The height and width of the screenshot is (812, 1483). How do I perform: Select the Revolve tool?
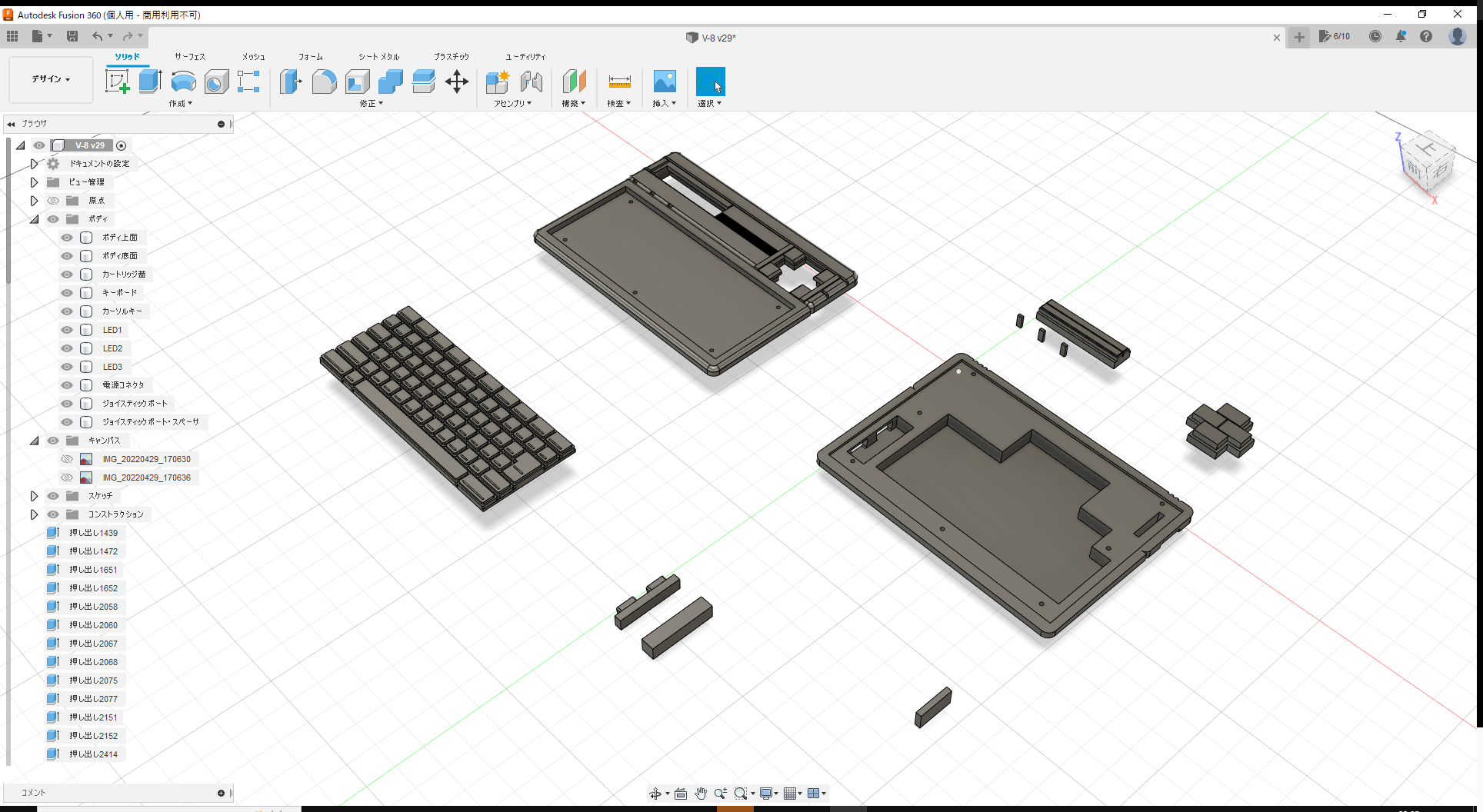(183, 82)
